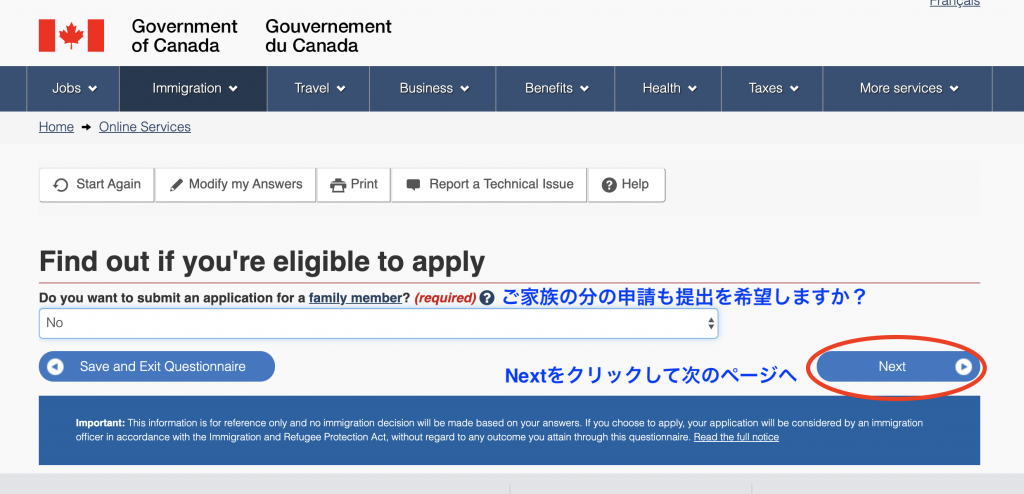Click the 'Find out if you're eligible to apply' heading
The image size is (1024, 494).
tap(262, 262)
